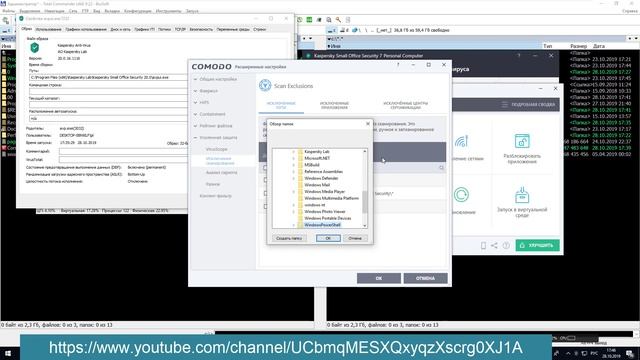
Task: Open the Потоки tab in properties window
Action: [164, 29]
